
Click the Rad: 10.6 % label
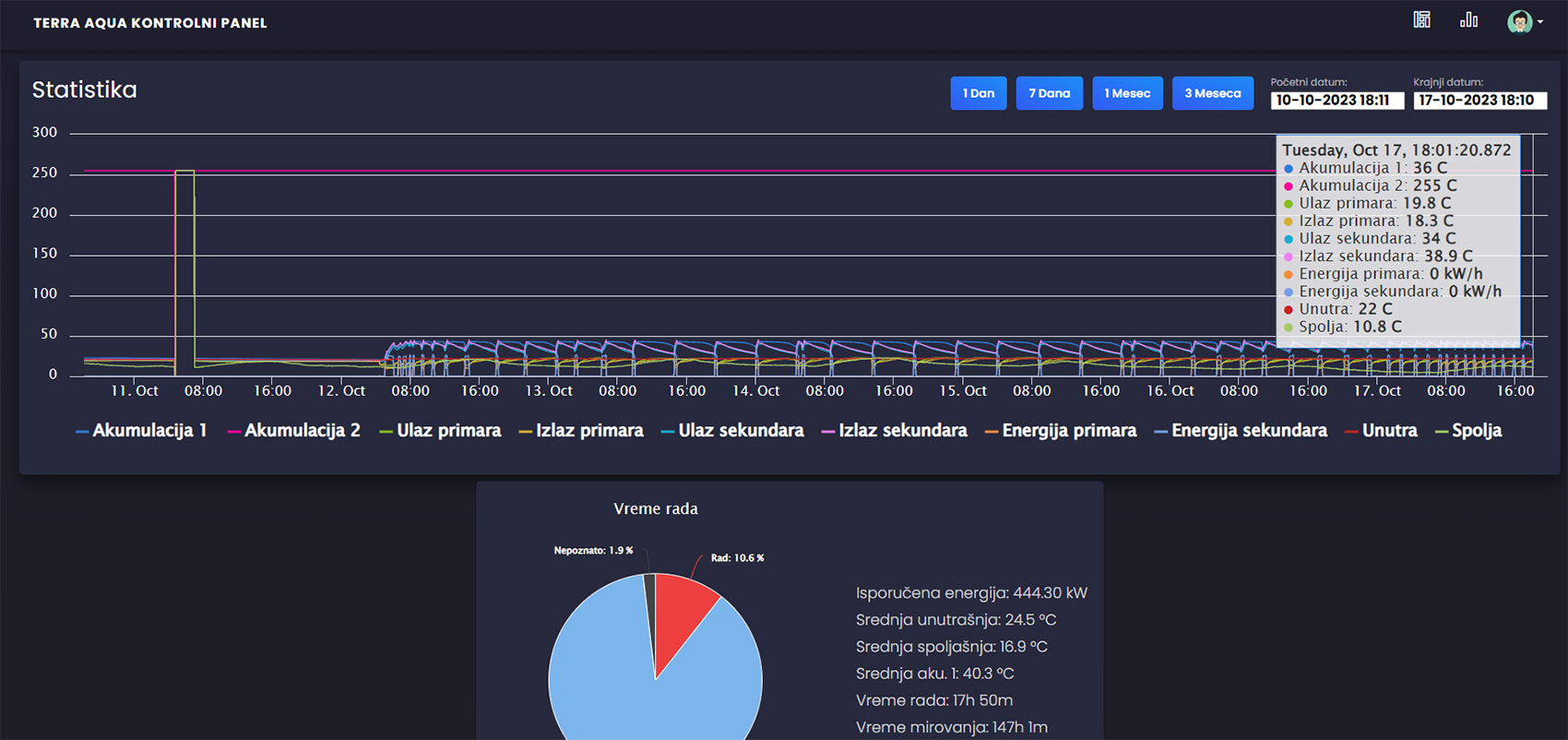(737, 558)
